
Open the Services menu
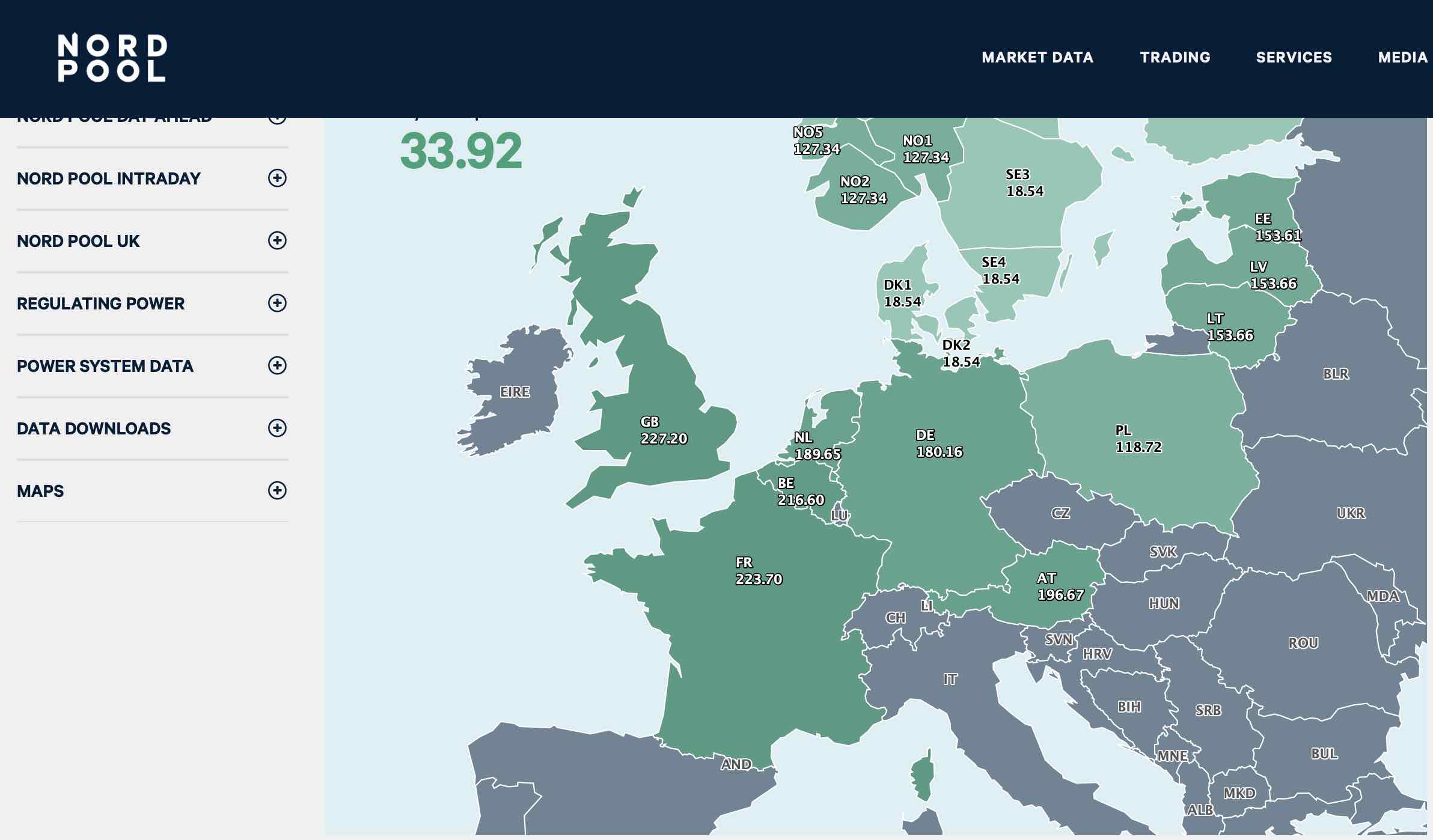point(1294,58)
